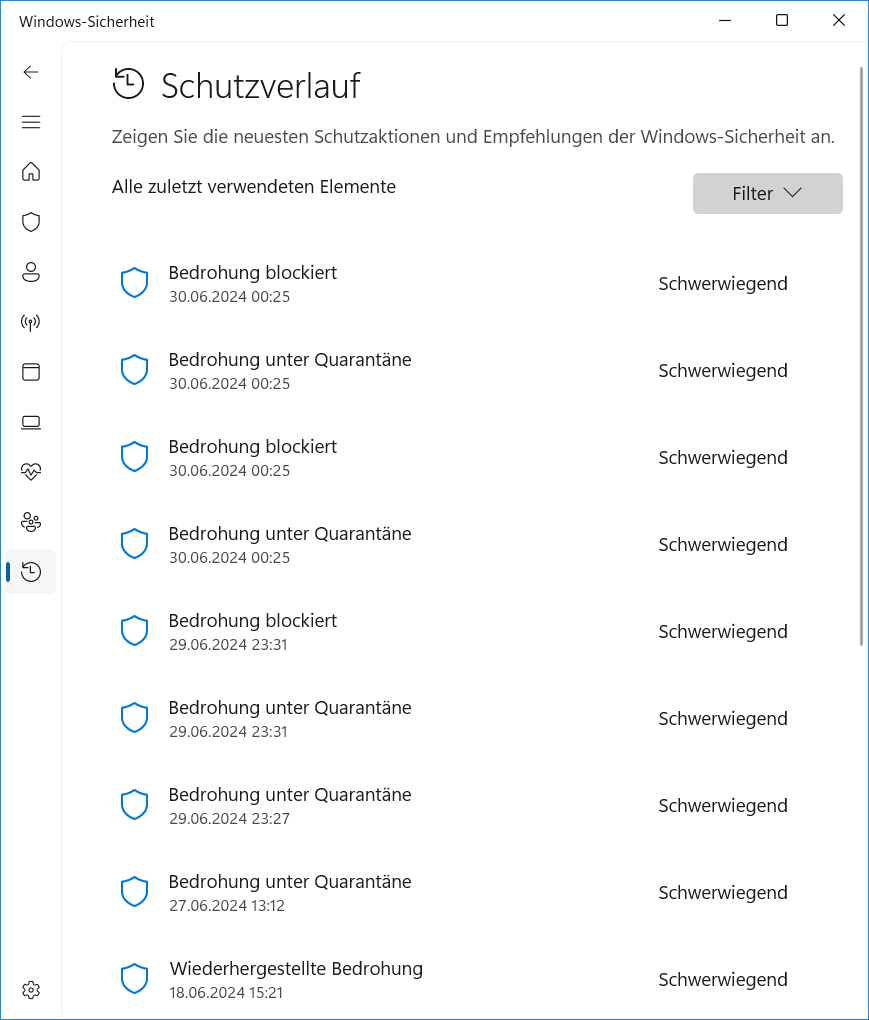
Task: Expand the Filter dropdown
Action: 767,194
